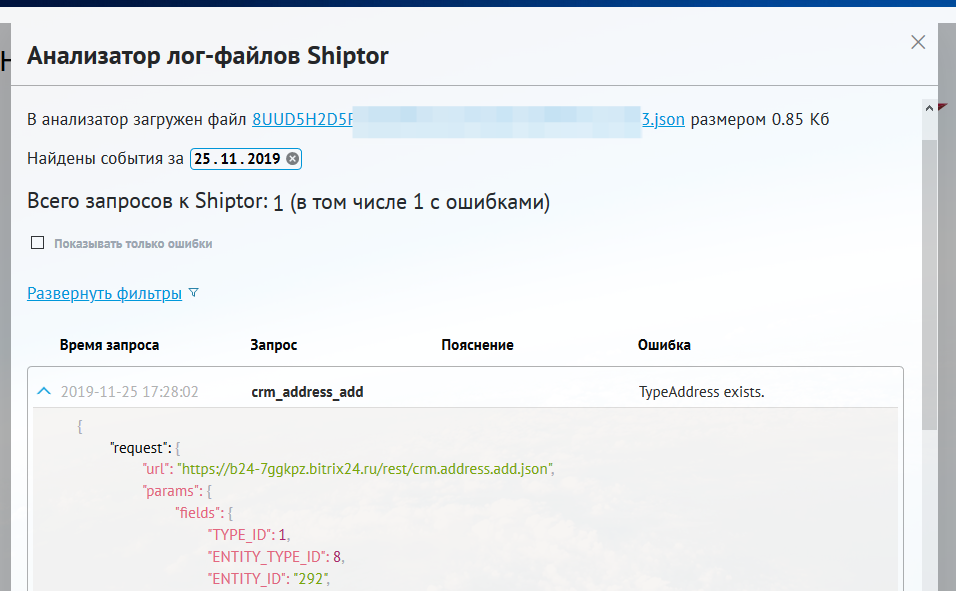The image size is (956, 591).
Task: Click 'Всего запросов к Shiptor' summary line
Action: (288, 201)
